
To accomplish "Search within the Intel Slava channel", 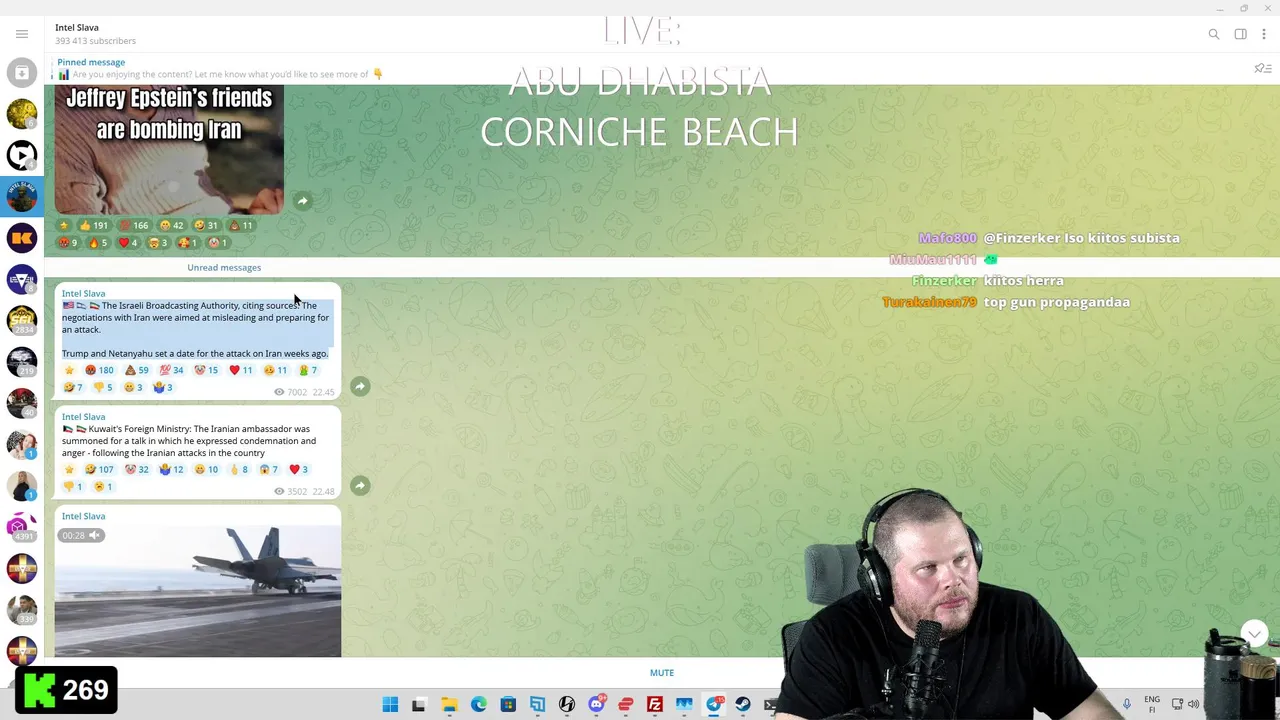I will [1214, 34].
